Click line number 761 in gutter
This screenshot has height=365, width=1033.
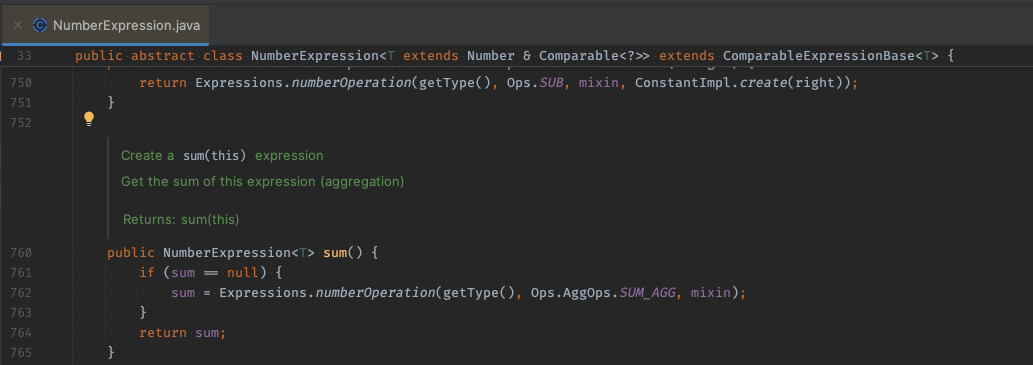click(x=21, y=272)
